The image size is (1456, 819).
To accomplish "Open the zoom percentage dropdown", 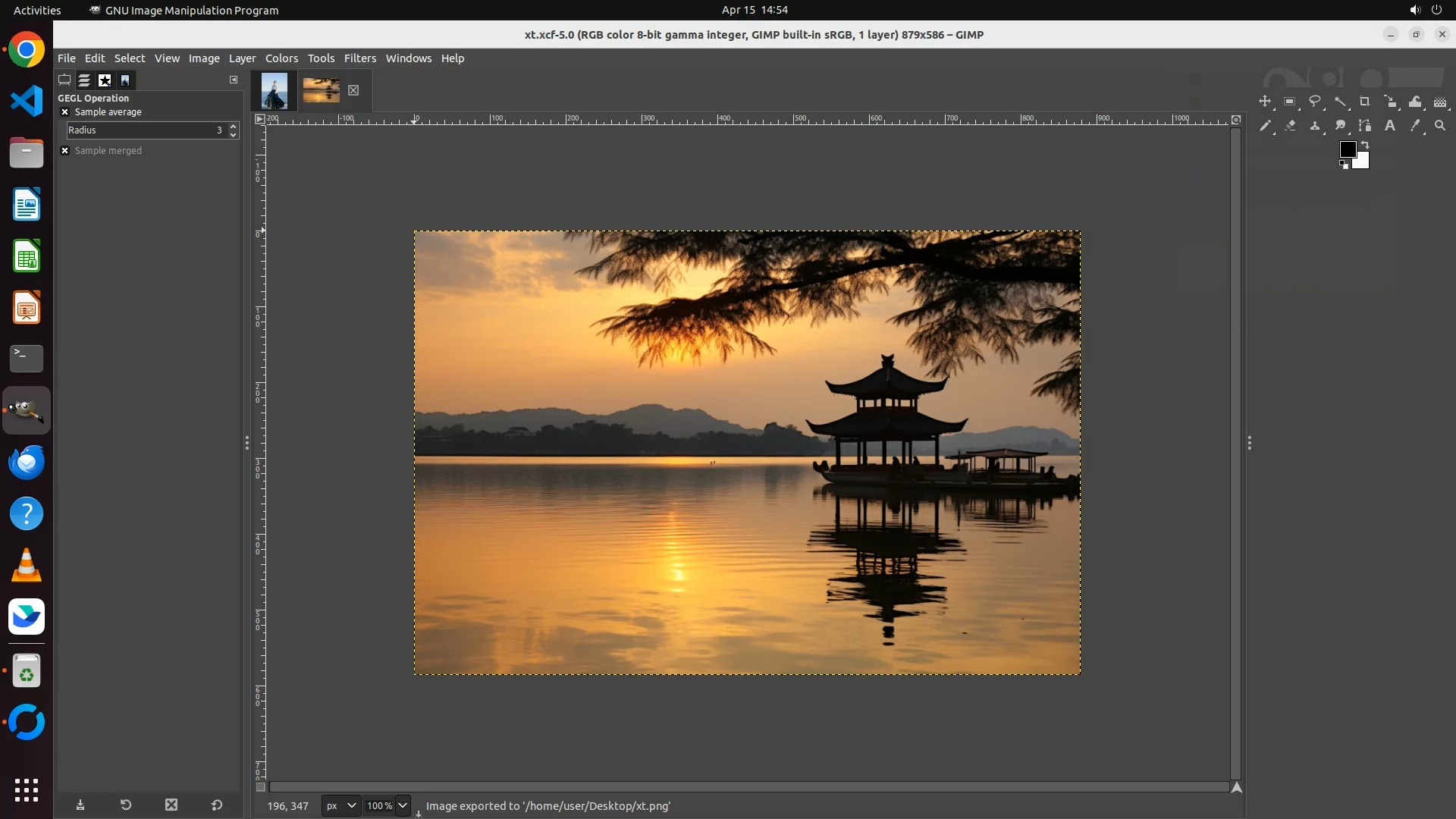I will coord(403,806).
